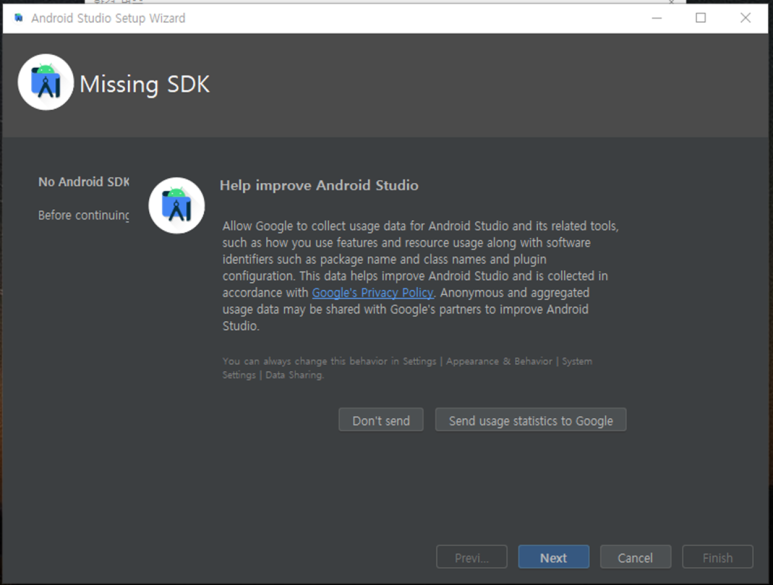Image resolution: width=773 pixels, height=585 pixels.
Task: Open Google's Privacy Policy link
Action: coord(373,293)
